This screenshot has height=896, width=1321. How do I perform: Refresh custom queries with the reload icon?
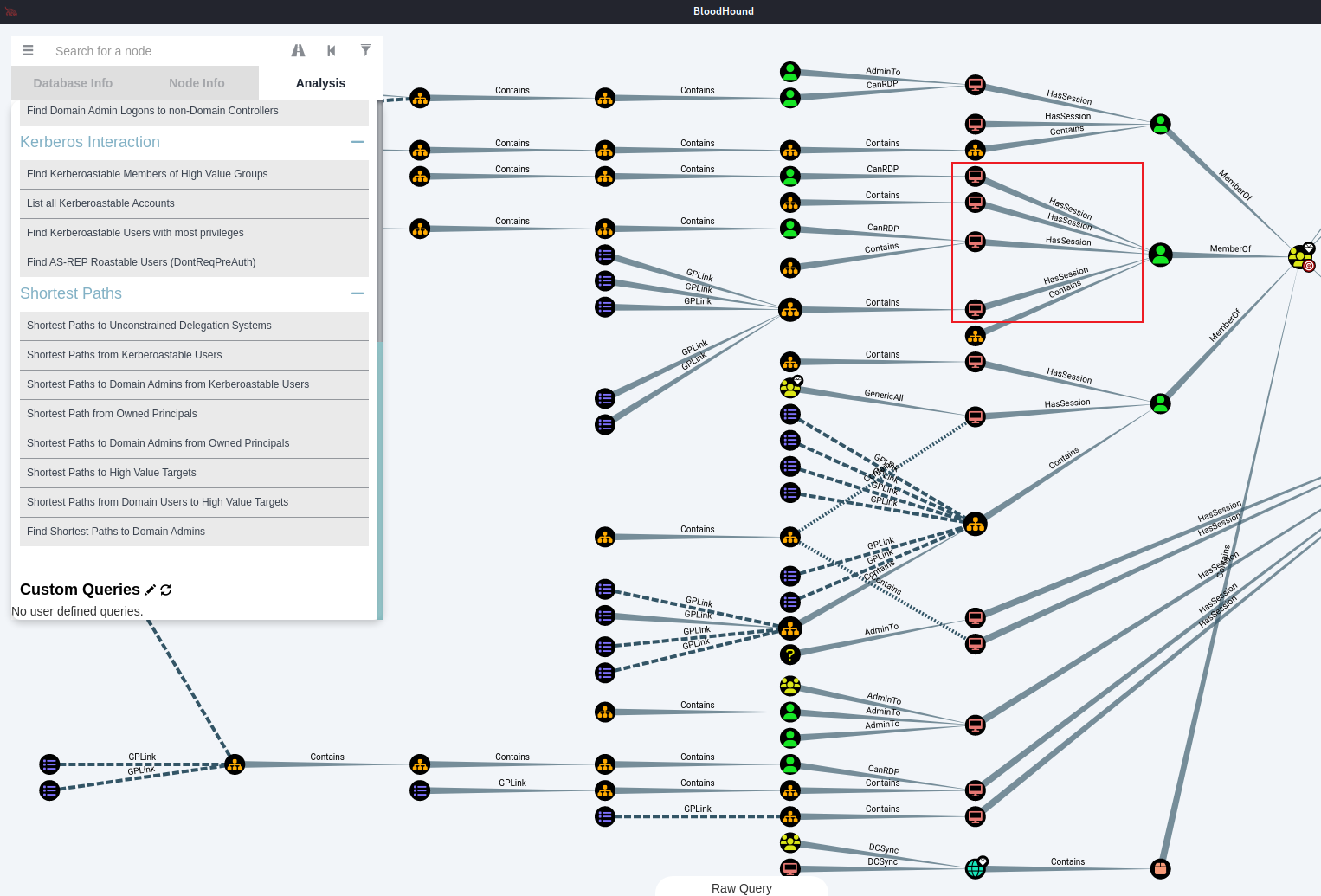pyautogui.click(x=166, y=590)
